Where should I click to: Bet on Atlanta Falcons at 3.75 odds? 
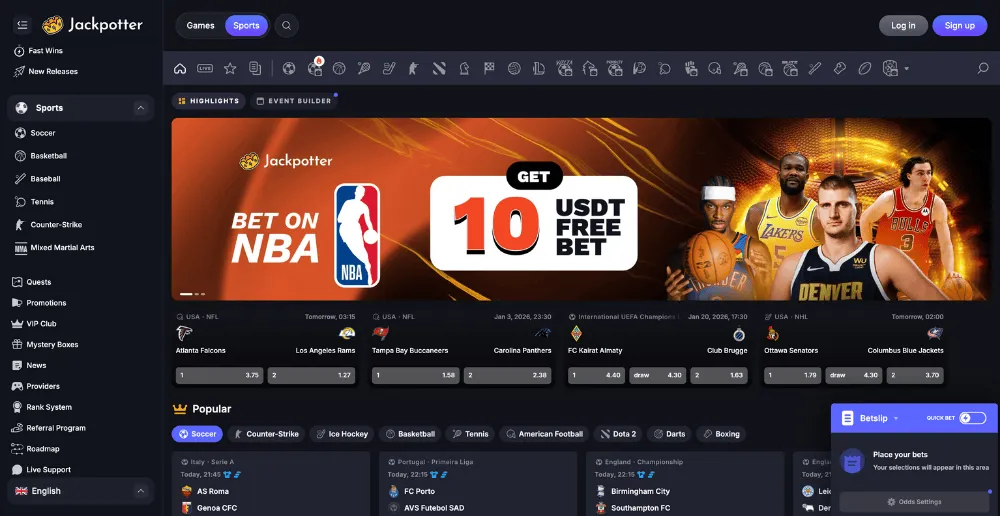219,376
